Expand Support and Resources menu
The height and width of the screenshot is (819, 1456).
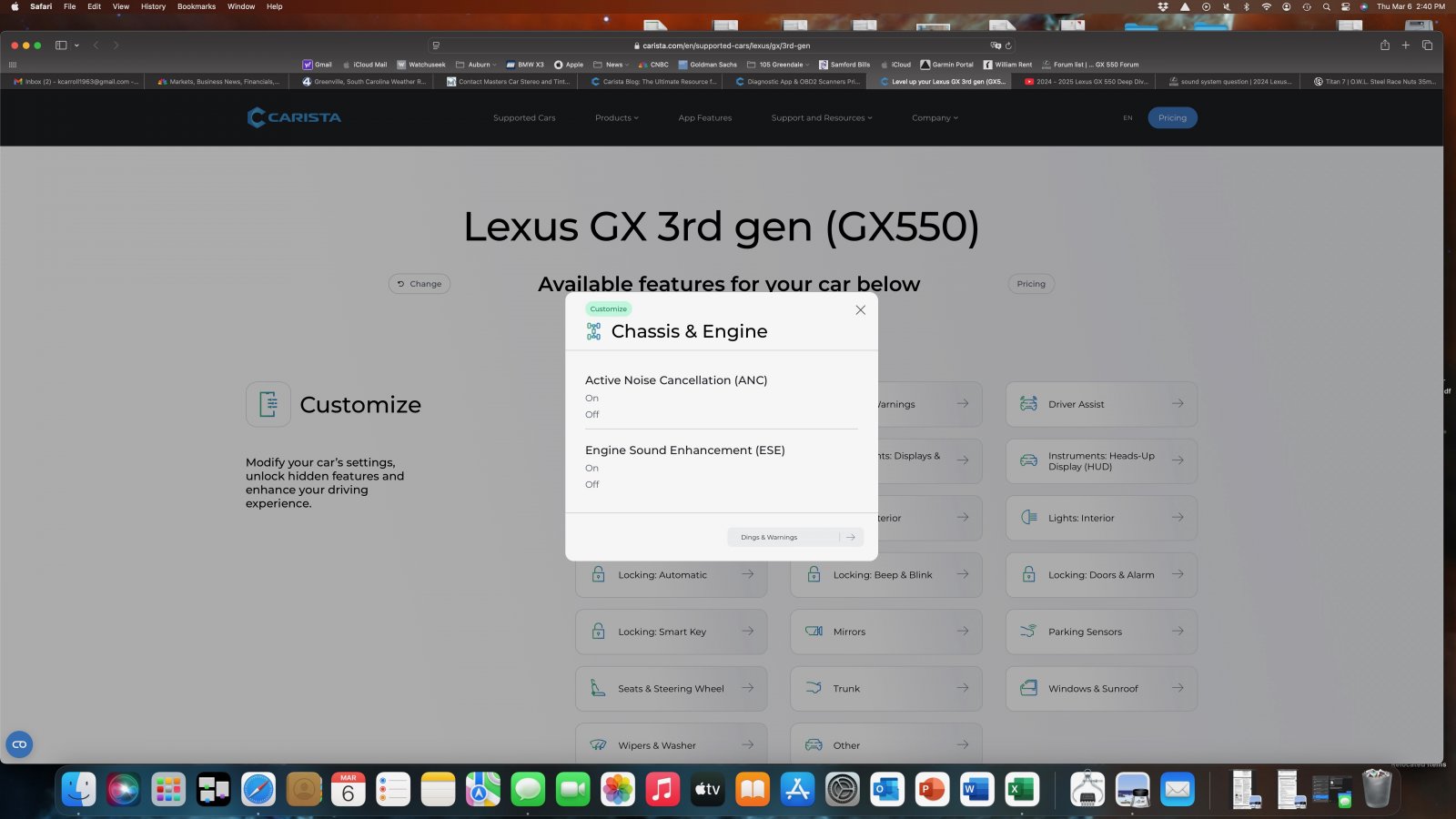822,118
